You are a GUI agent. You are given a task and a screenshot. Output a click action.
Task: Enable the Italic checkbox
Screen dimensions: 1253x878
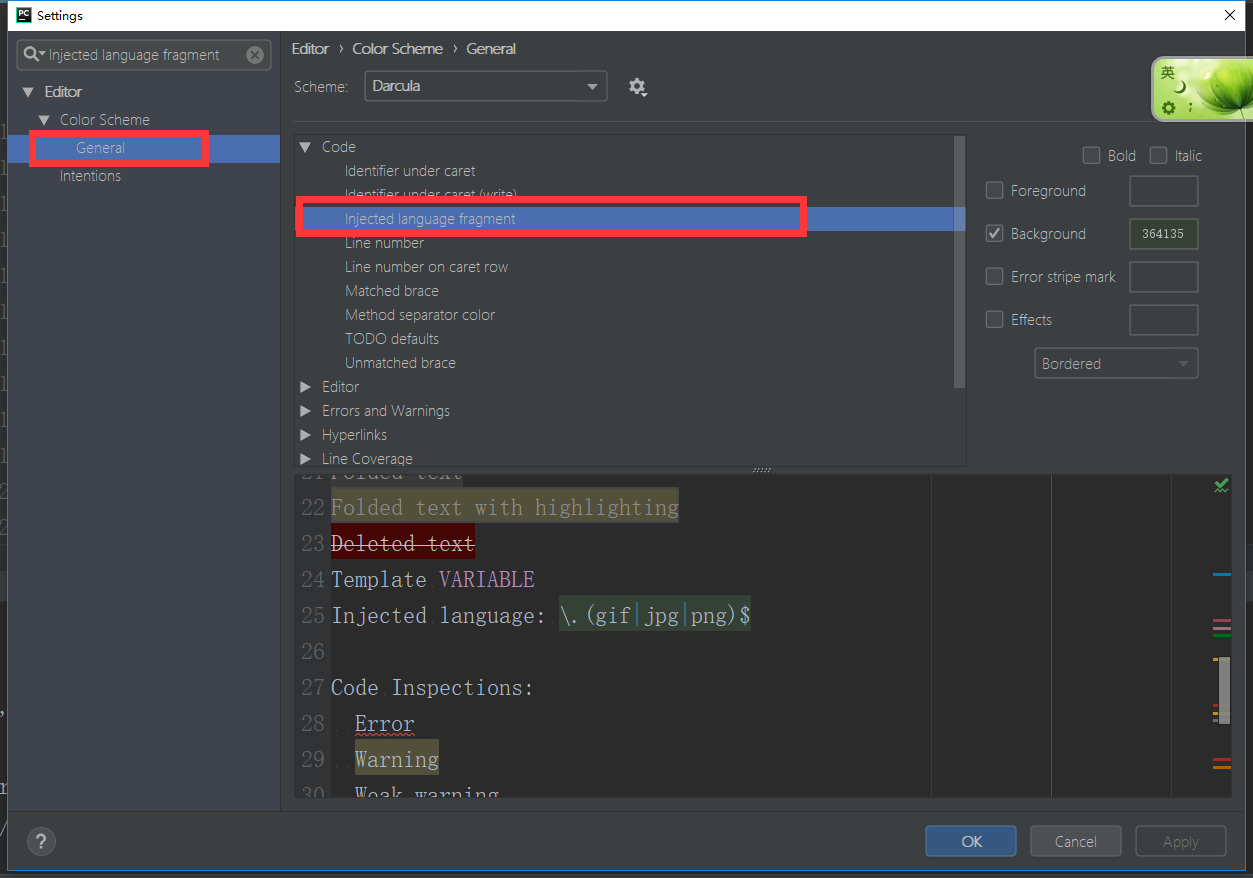(1158, 156)
